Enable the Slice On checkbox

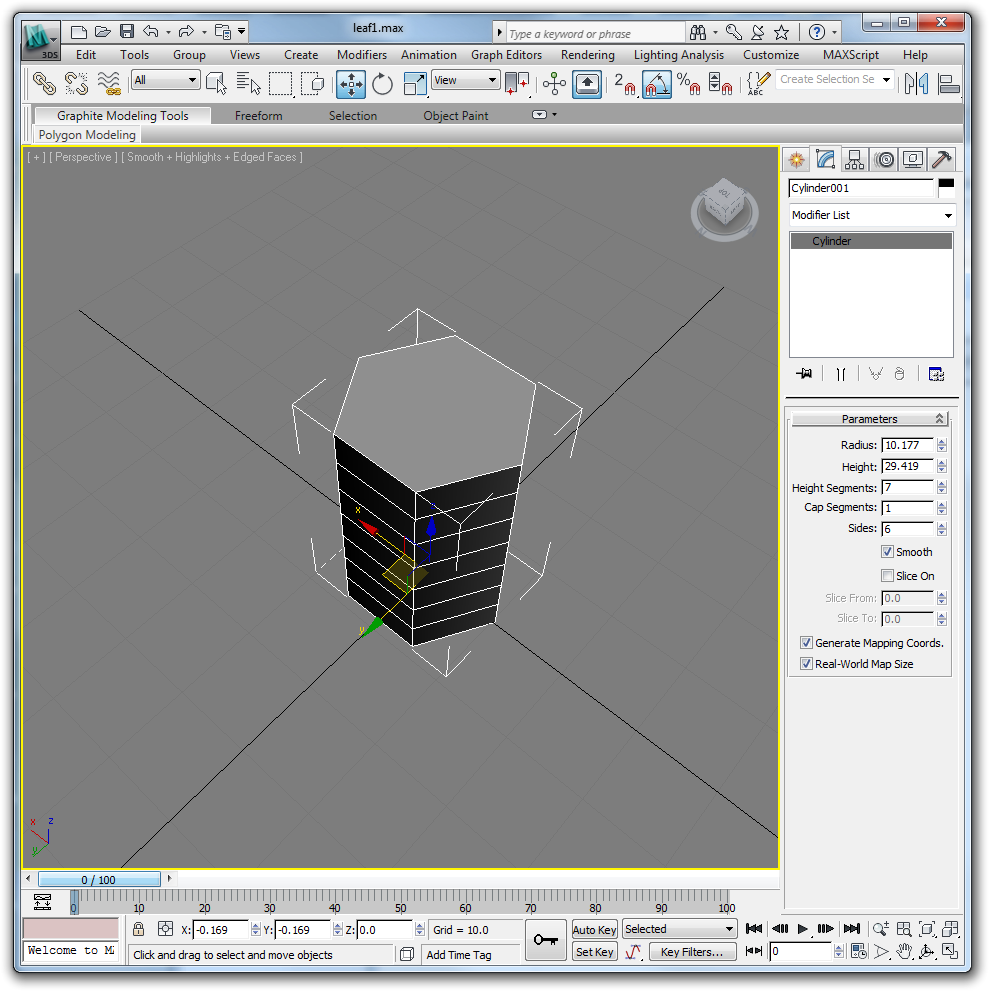[x=887, y=576]
